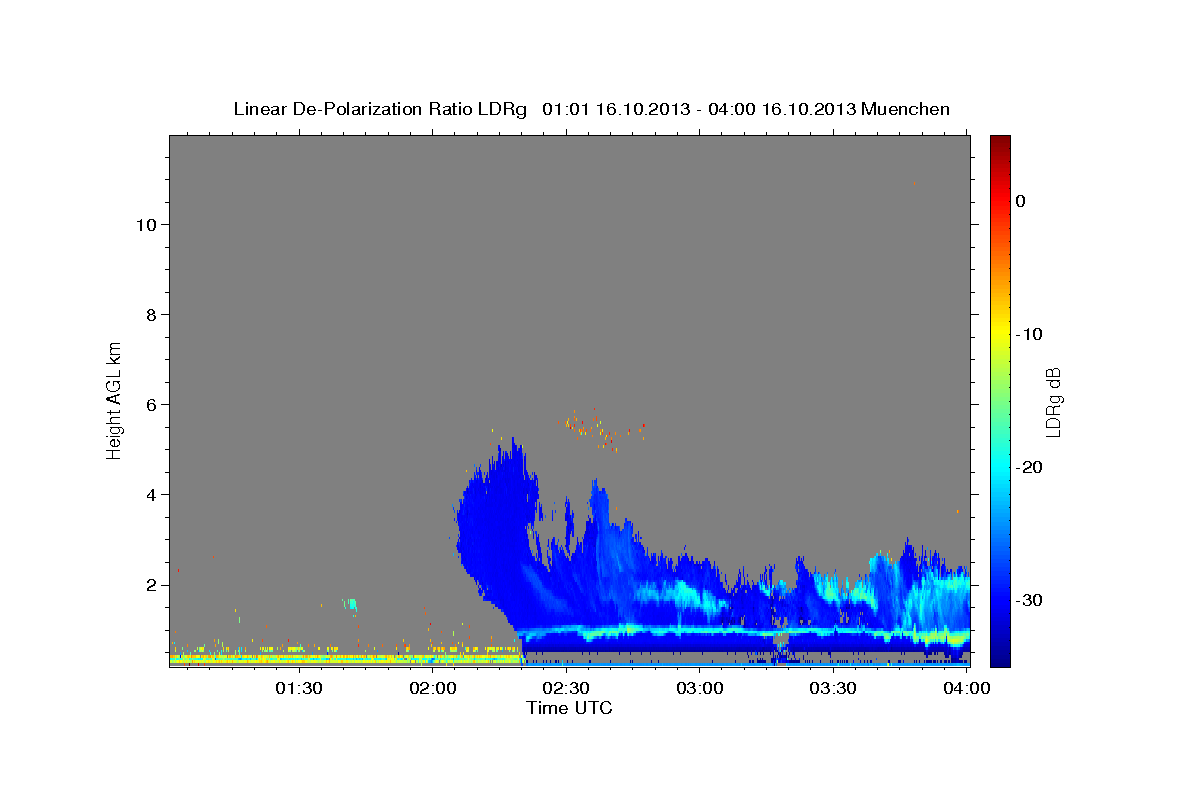This screenshot has height=800, width=1200.
Task: Click the small cyan echo patch near 01:40
Action: click(349, 604)
